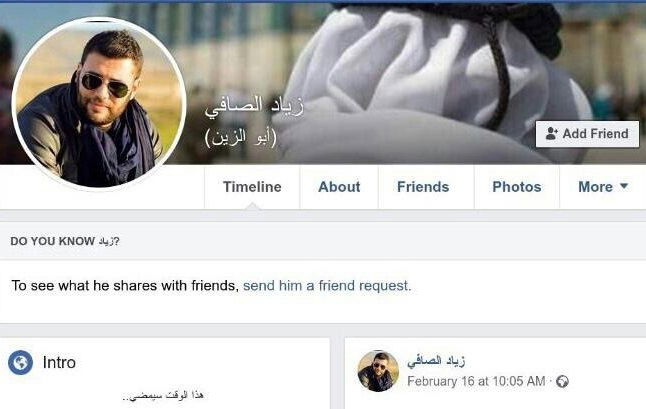The height and width of the screenshot is (409, 646).
Task: Click the nickname in parentheses on cover
Action: click(x=241, y=137)
